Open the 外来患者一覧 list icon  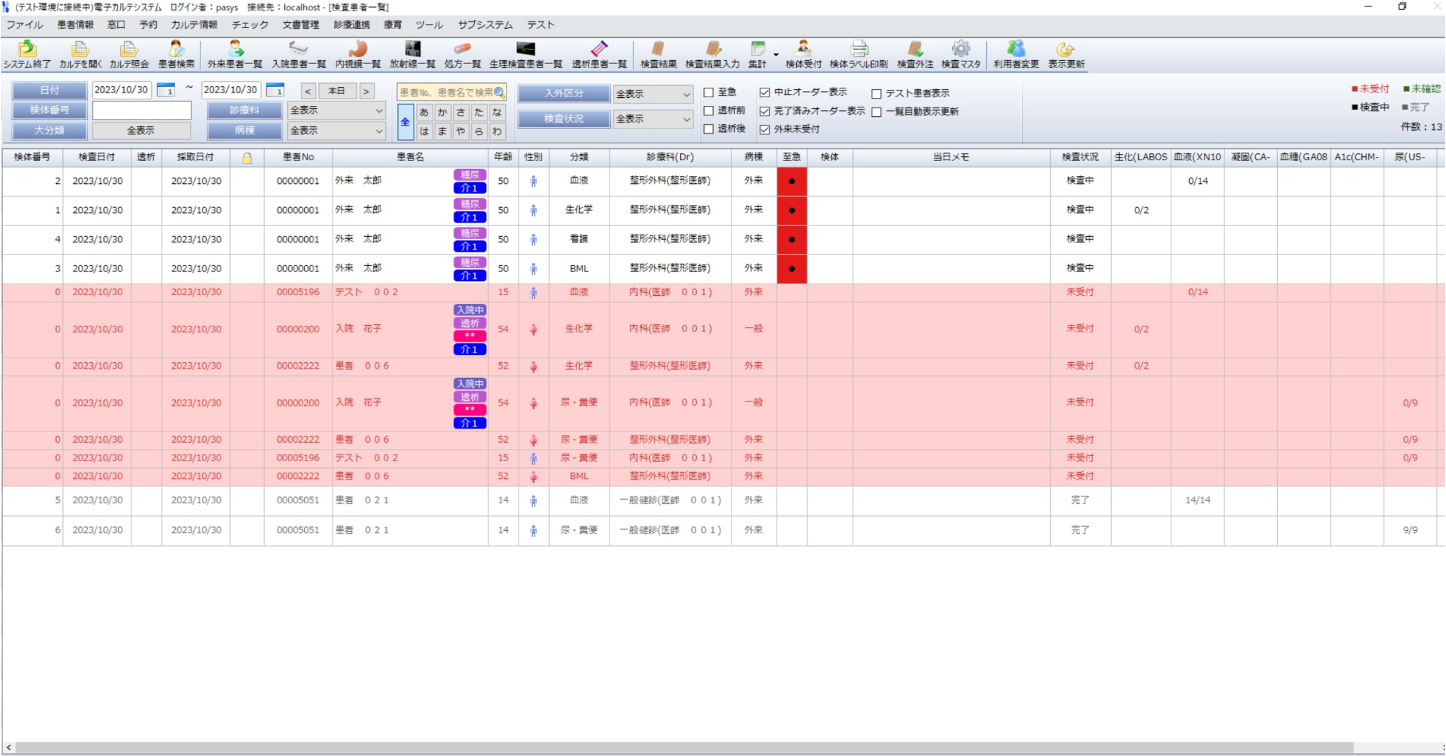pos(235,49)
